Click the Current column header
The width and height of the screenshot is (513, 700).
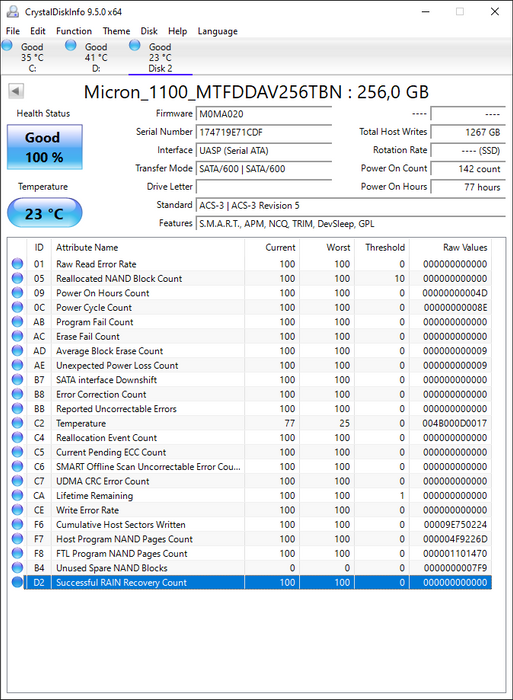click(272, 247)
